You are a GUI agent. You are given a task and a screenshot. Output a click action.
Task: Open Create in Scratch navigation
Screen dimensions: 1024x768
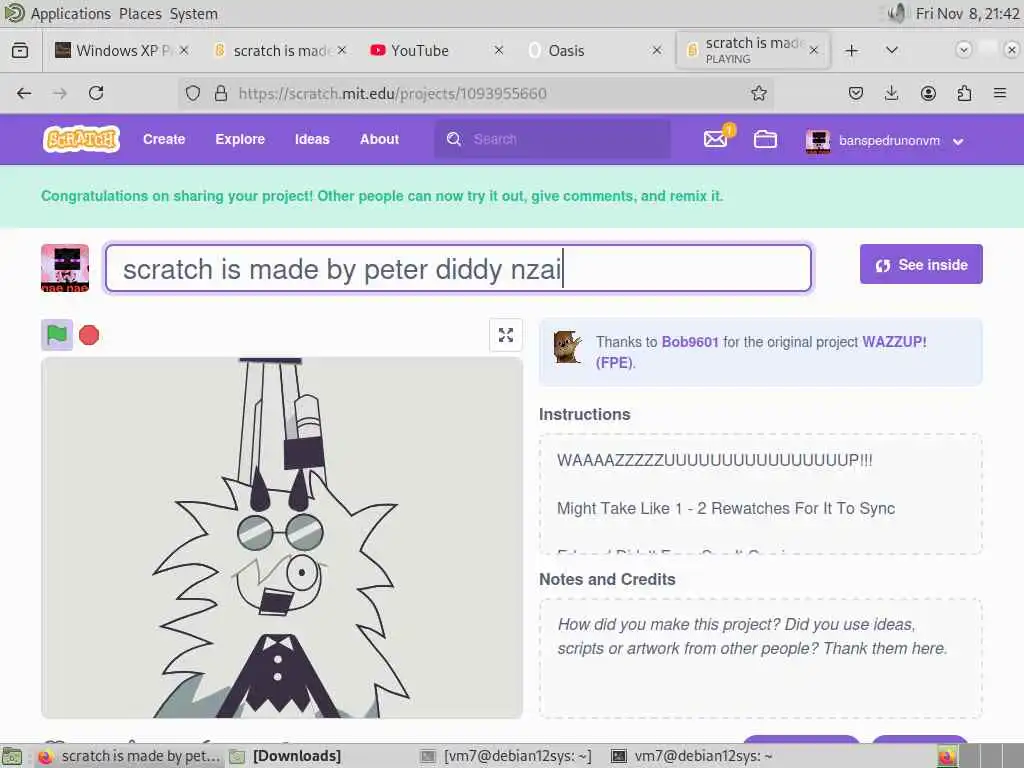click(x=164, y=139)
